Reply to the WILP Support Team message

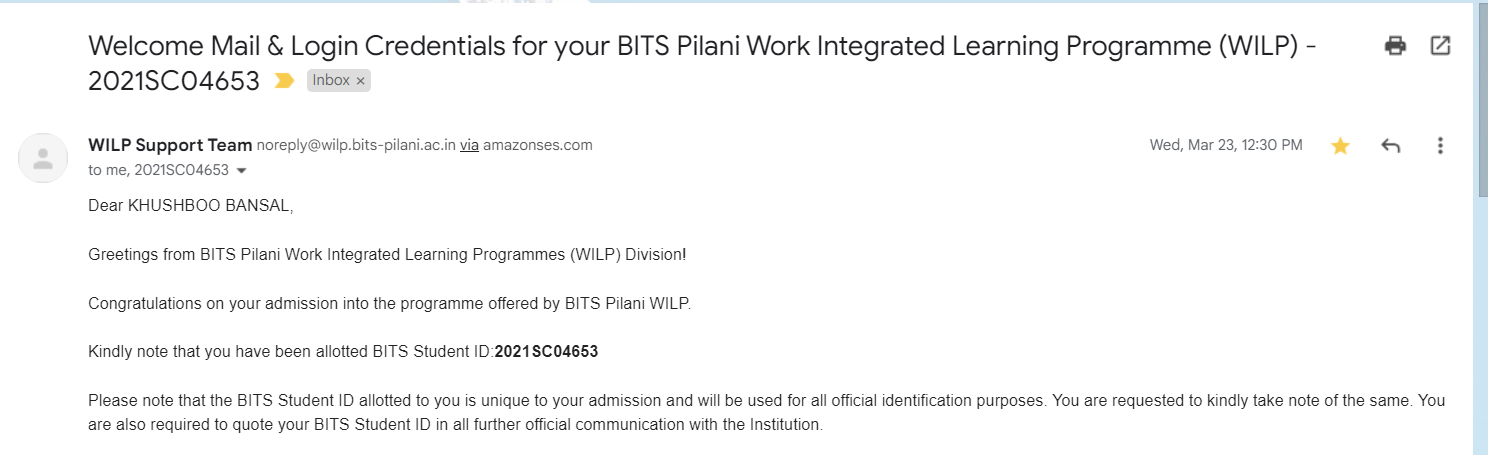[x=1390, y=146]
